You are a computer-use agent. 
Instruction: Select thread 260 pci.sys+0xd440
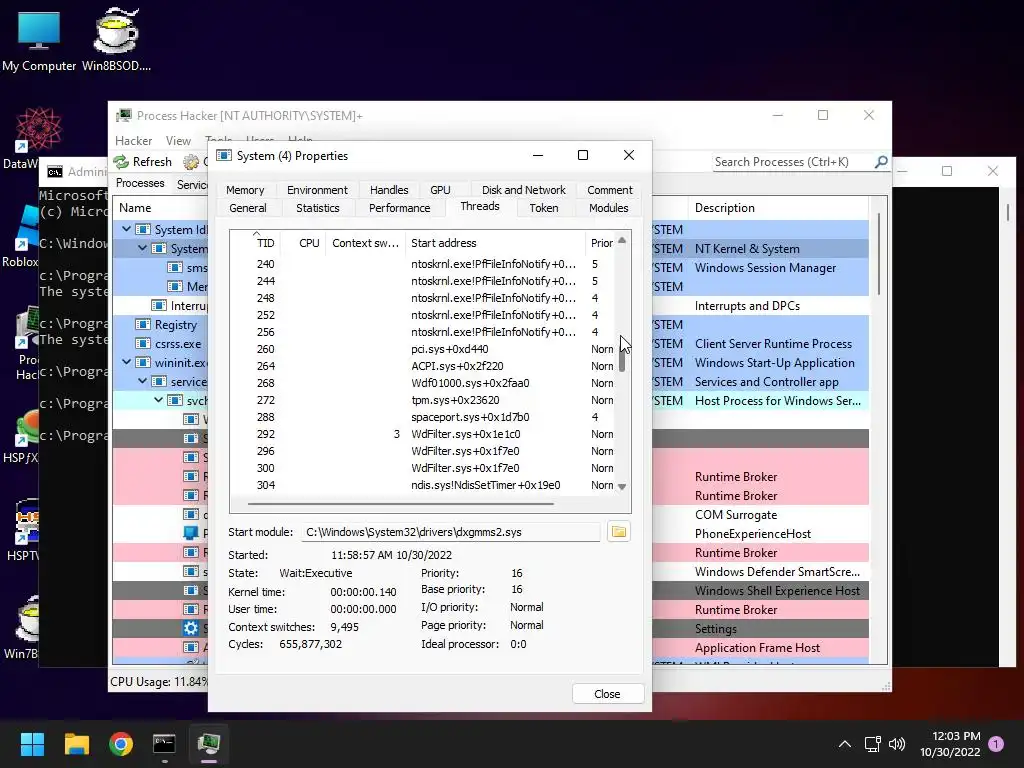[423, 349]
